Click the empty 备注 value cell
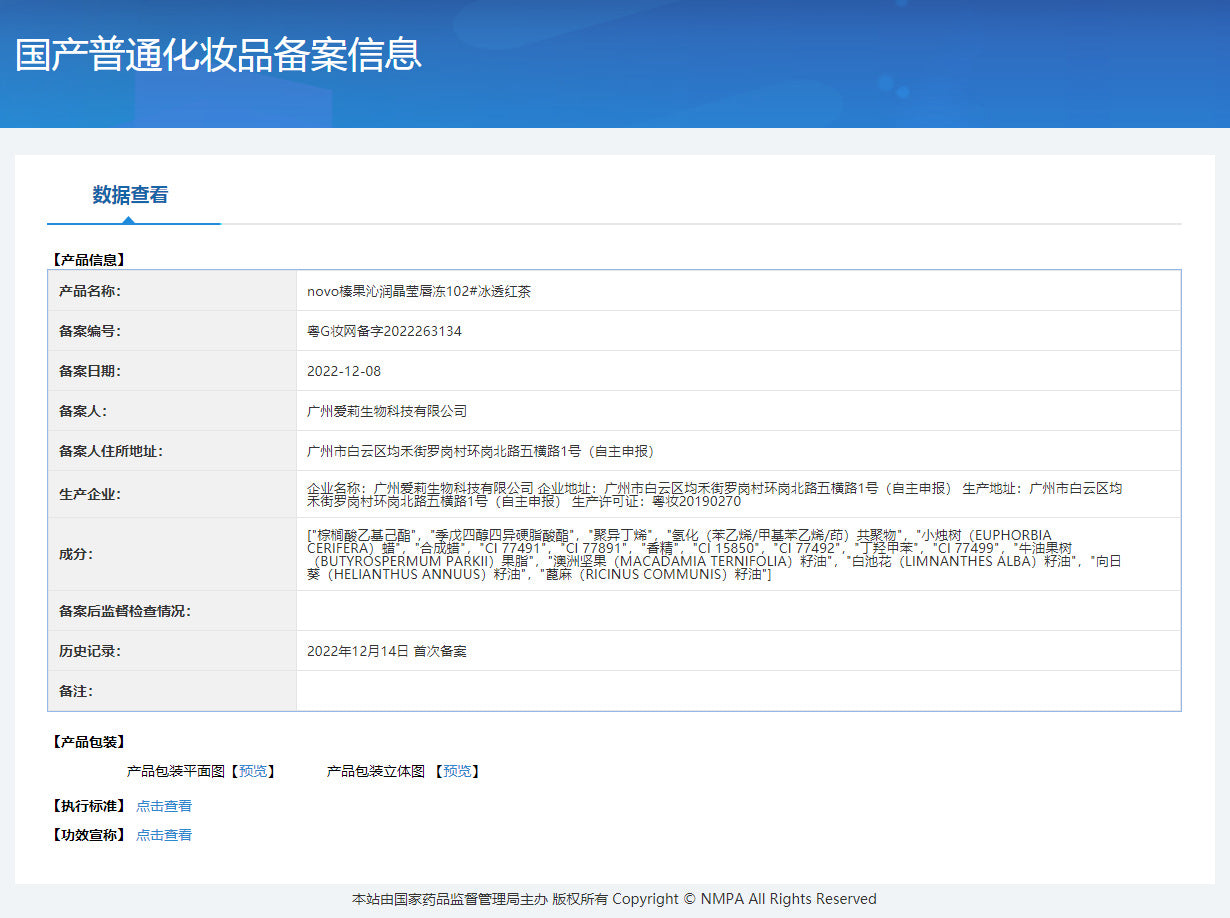1230x918 pixels. 738,691
